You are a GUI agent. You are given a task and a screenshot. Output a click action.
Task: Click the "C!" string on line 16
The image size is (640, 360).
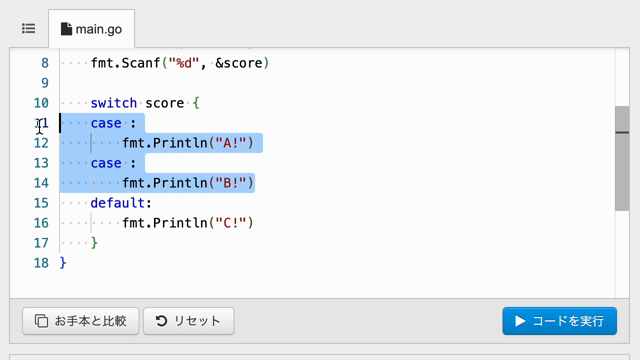tap(231, 223)
